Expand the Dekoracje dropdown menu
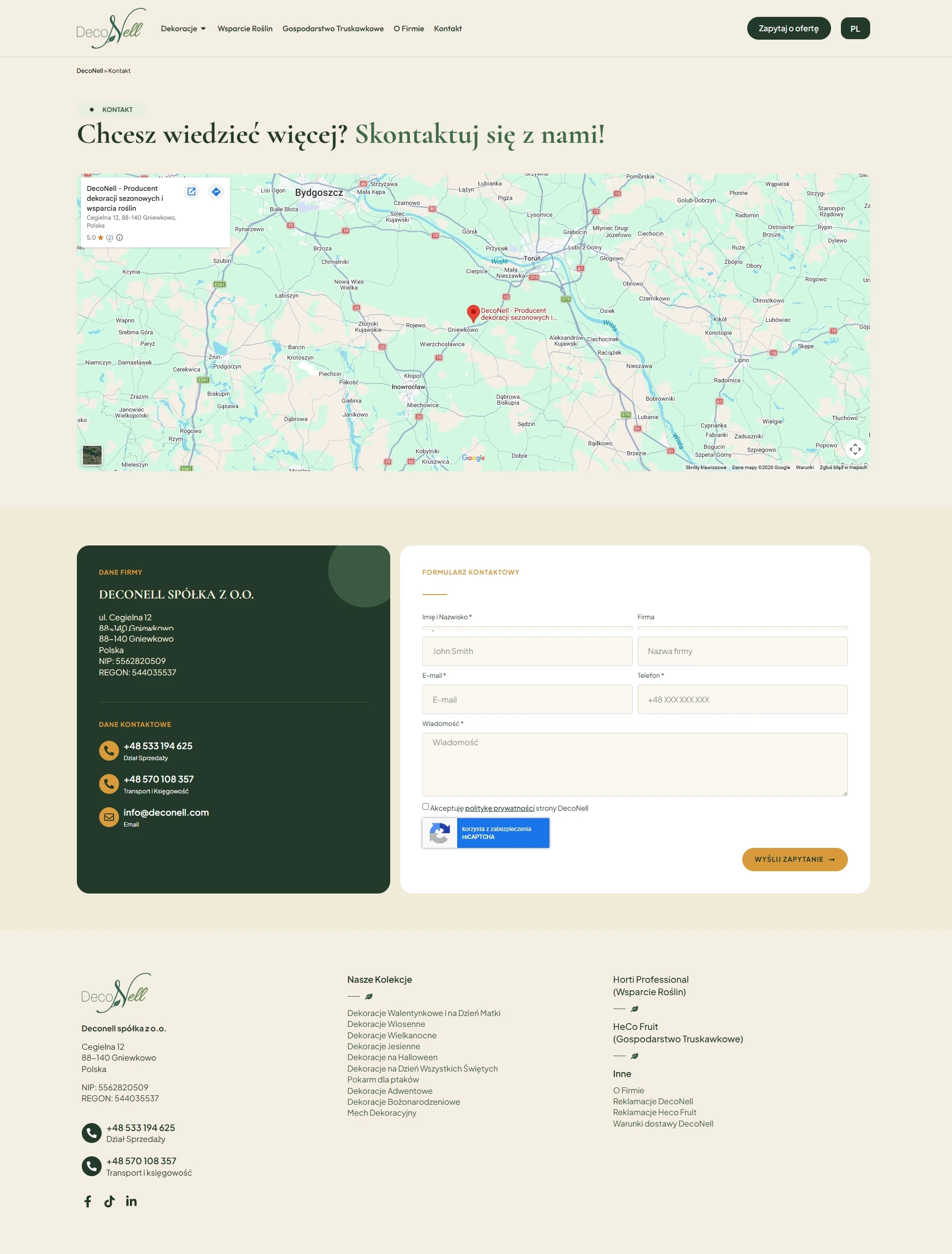 (183, 28)
